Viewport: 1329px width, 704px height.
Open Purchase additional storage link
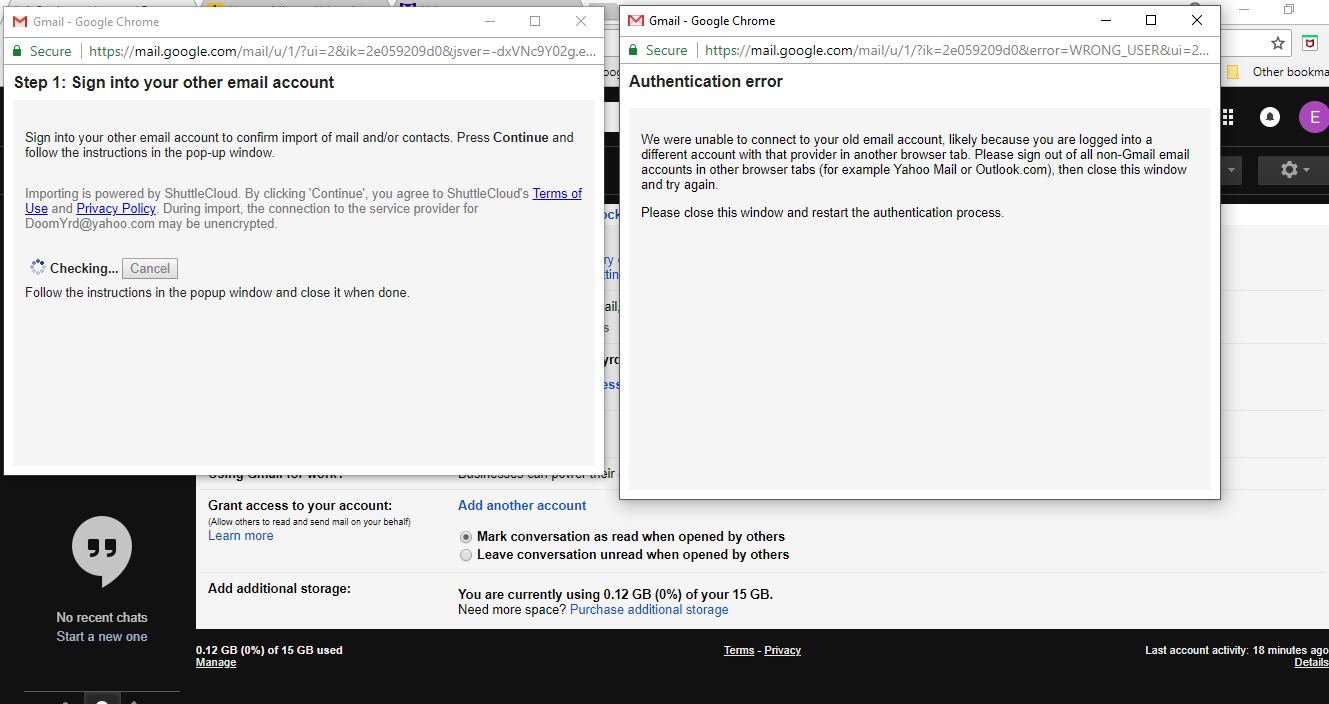(x=649, y=609)
